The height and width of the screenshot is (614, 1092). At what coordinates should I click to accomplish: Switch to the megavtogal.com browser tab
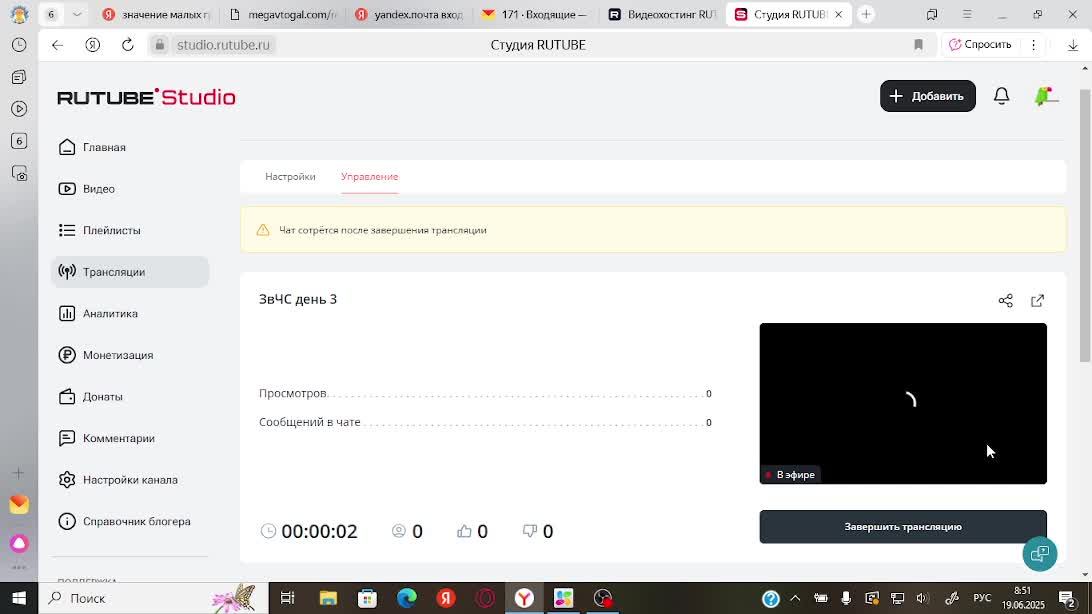[283, 14]
